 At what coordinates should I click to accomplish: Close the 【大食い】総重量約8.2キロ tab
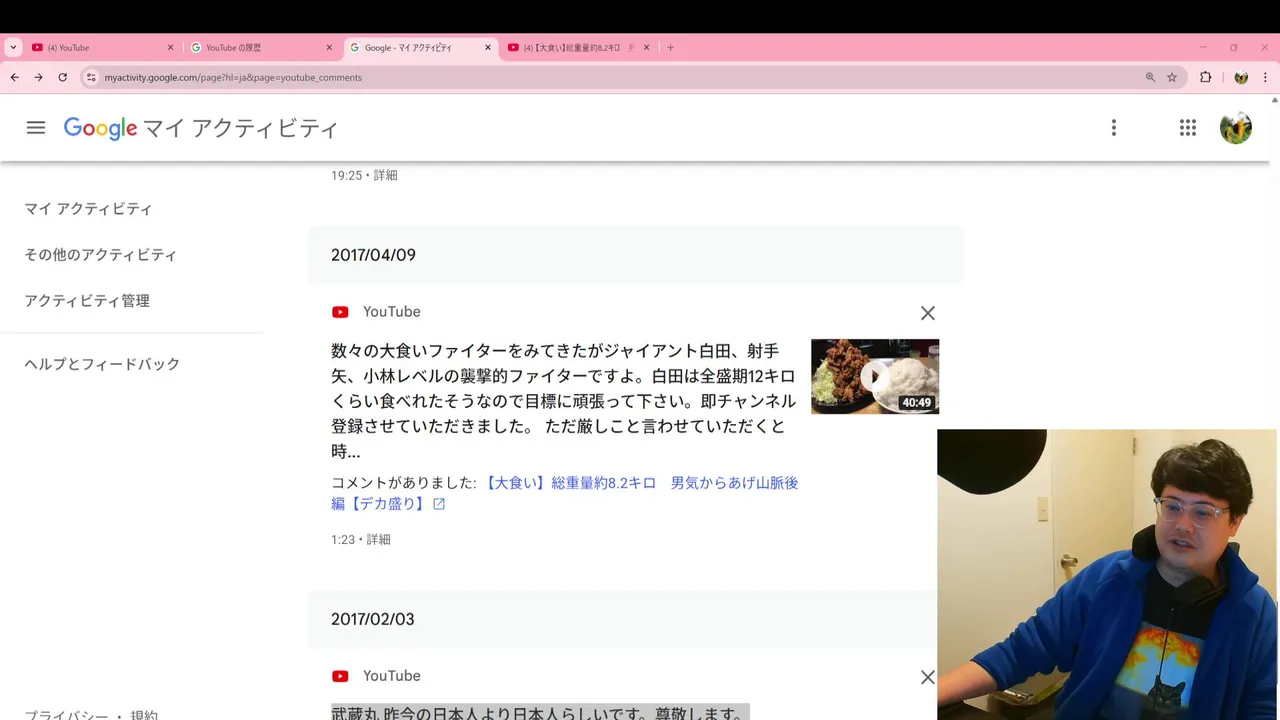click(x=646, y=47)
